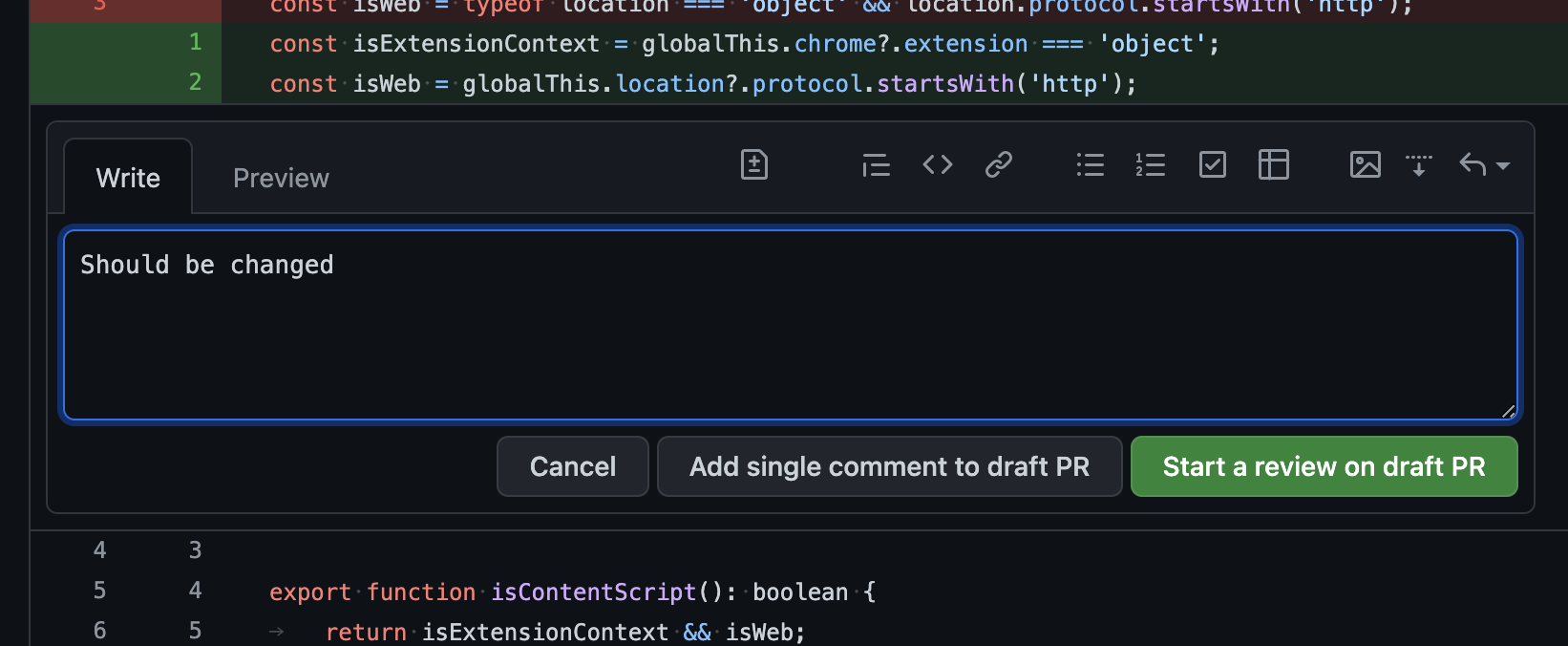Insert code formatting with the angle-brackets icon
Viewport: 1568px width, 646px height.
click(x=938, y=165)
